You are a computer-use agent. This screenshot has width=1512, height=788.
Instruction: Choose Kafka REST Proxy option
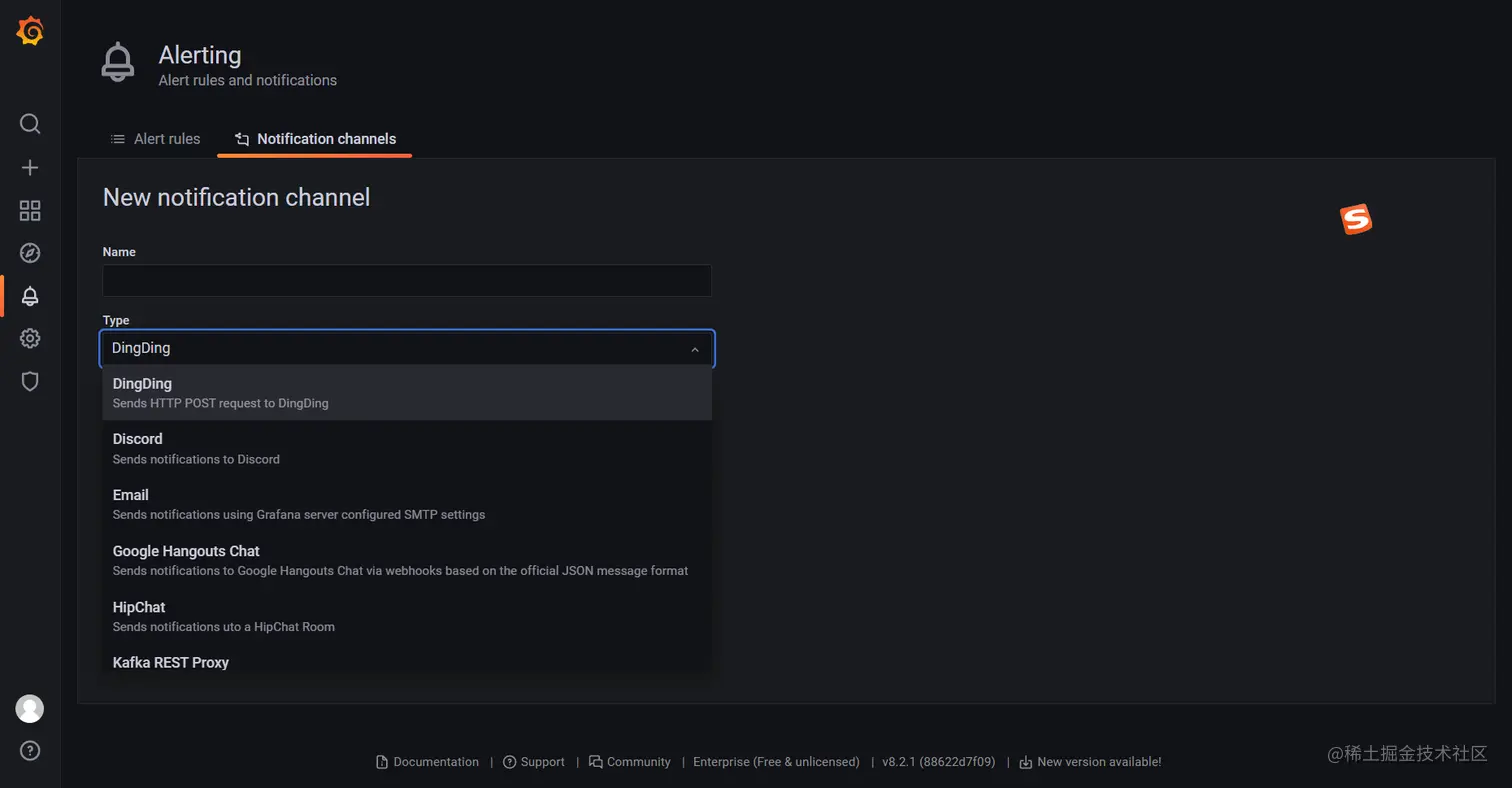[407, 660]
